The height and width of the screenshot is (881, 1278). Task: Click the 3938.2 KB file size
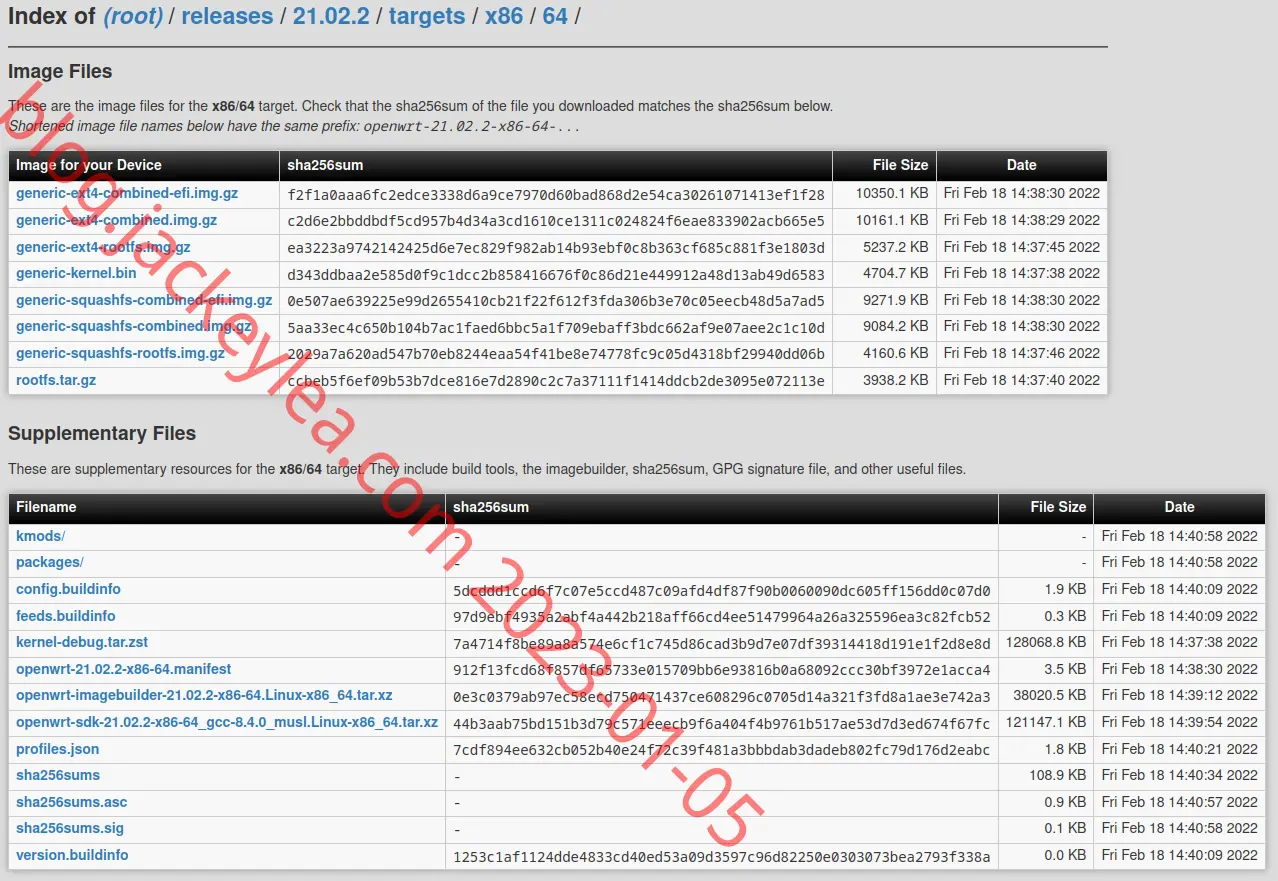[896, 380]
